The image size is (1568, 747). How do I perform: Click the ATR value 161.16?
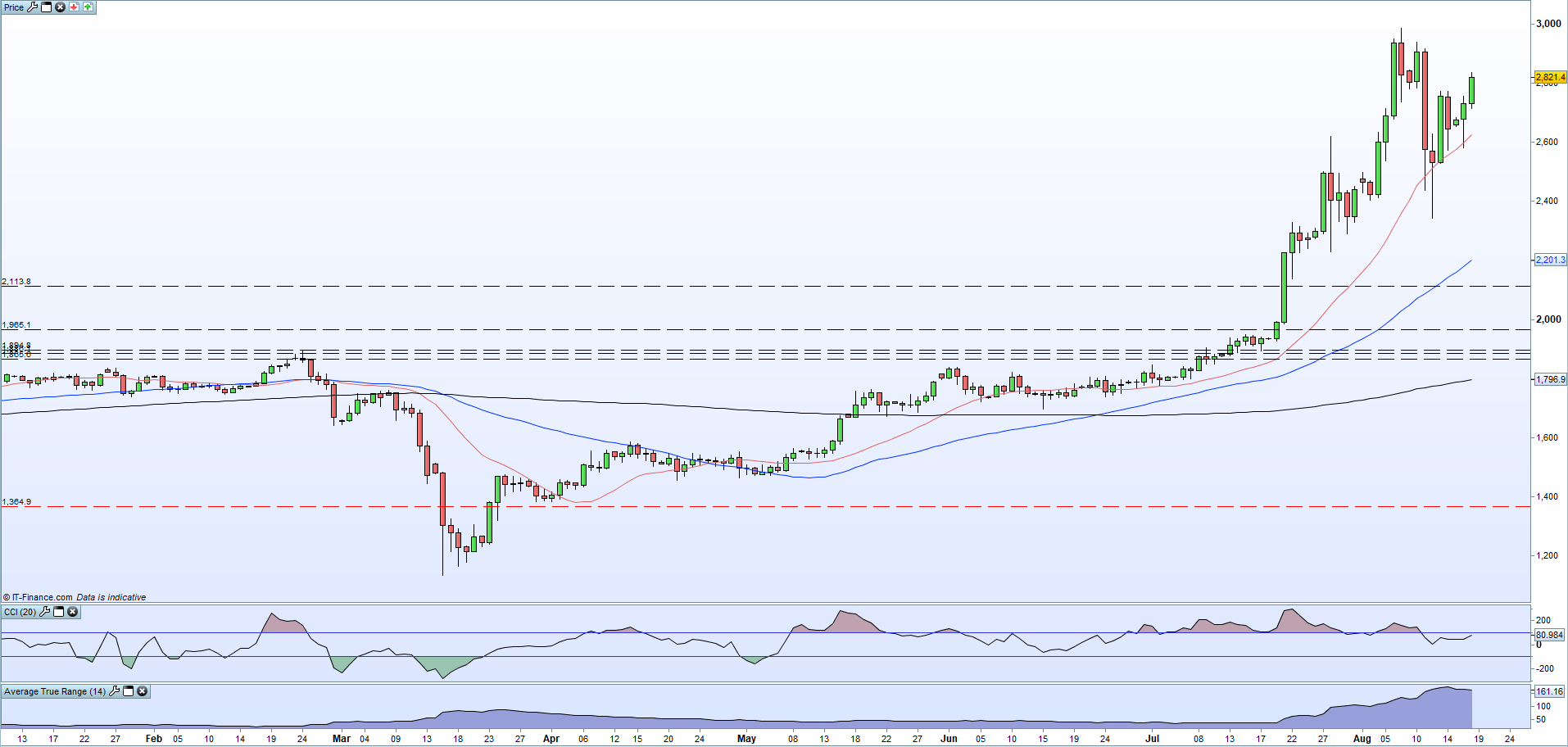(x=1549, y=691)
